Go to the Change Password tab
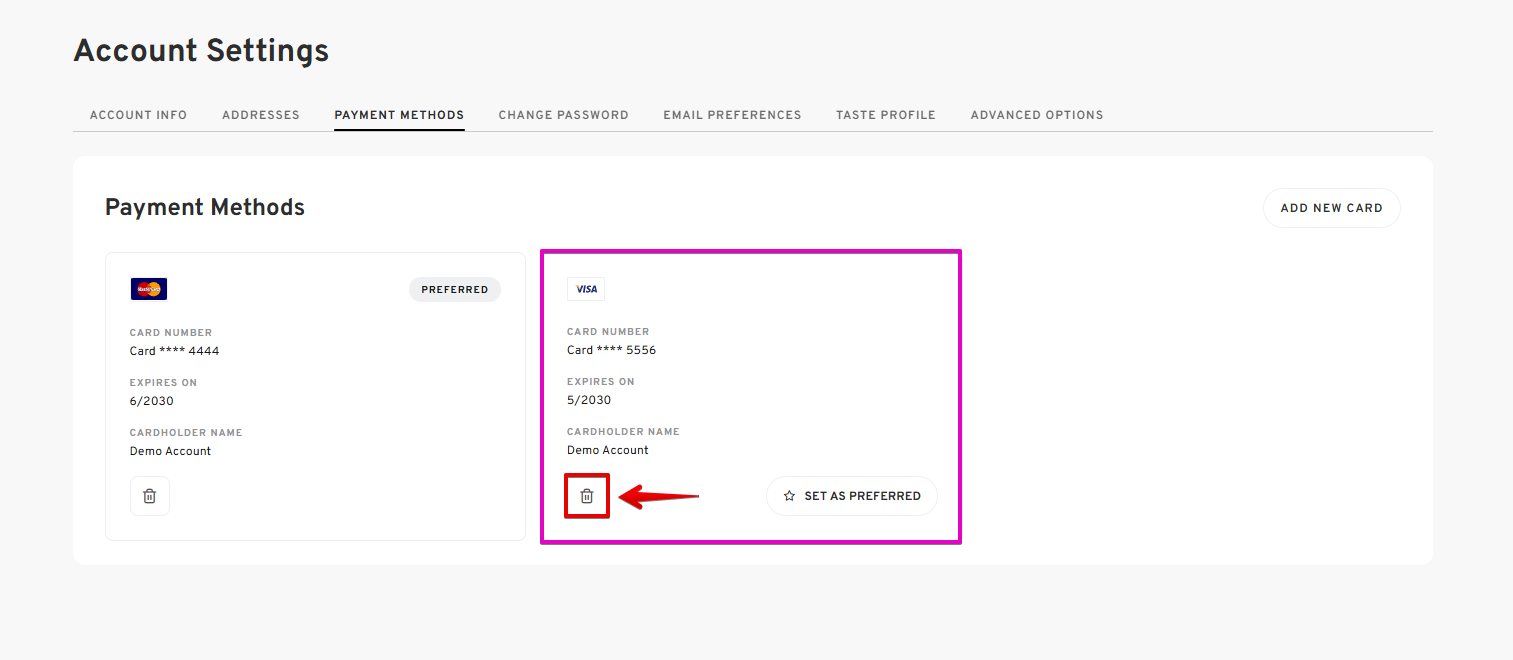The image size is (1513, 660). point(563,115)
